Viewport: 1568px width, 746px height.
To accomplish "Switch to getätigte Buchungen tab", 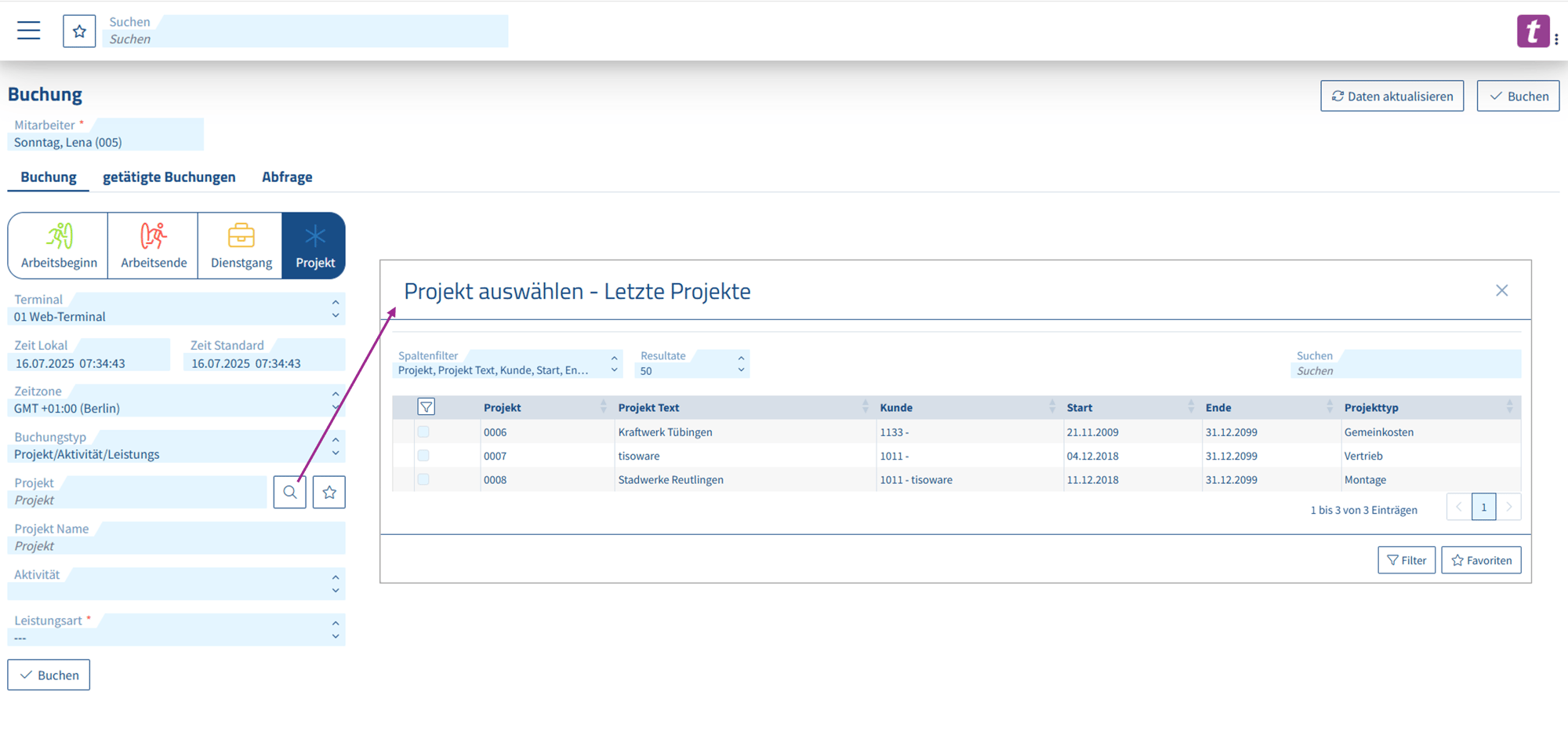I will pyautogui.click(x=169, y=177).
